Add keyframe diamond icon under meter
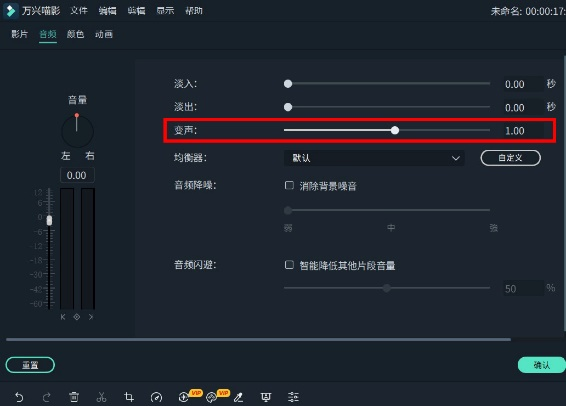The width and height of the screenshot is (566, 406). pyautogui.click(x=77, y=317)
